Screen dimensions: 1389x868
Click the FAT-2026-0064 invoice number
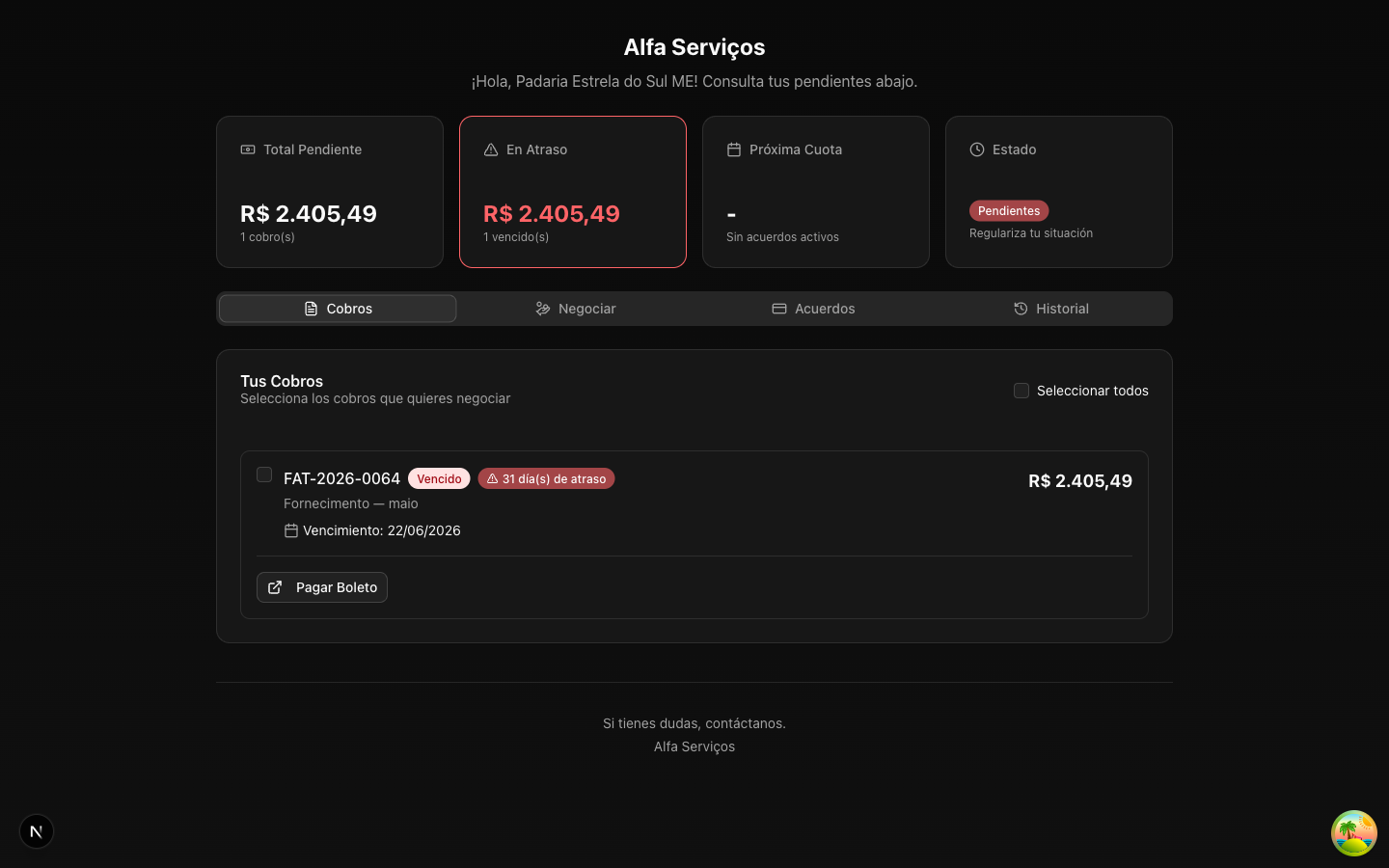tap(341, 478)
